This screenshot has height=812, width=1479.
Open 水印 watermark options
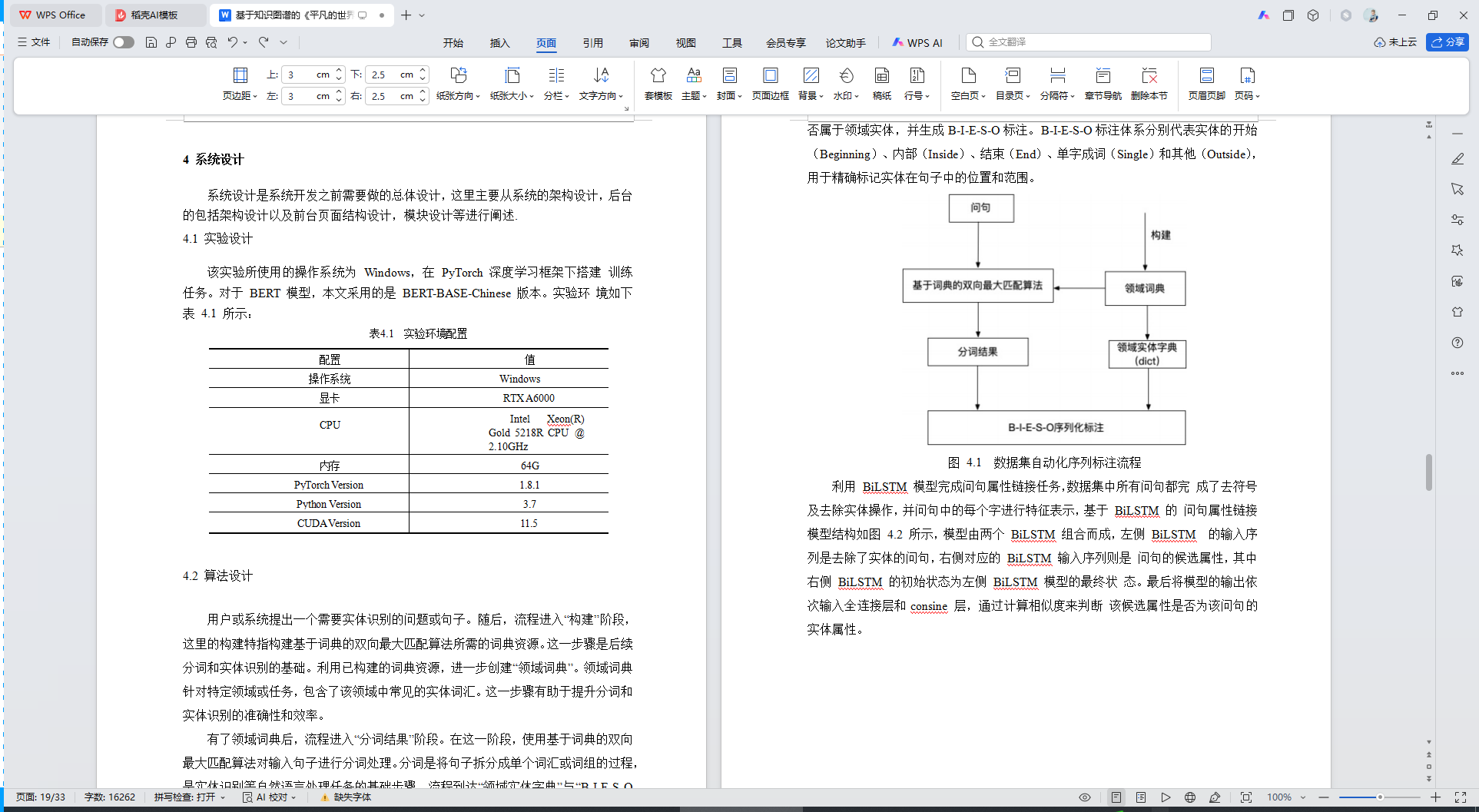pyautogui.click(x=846, y=84)
